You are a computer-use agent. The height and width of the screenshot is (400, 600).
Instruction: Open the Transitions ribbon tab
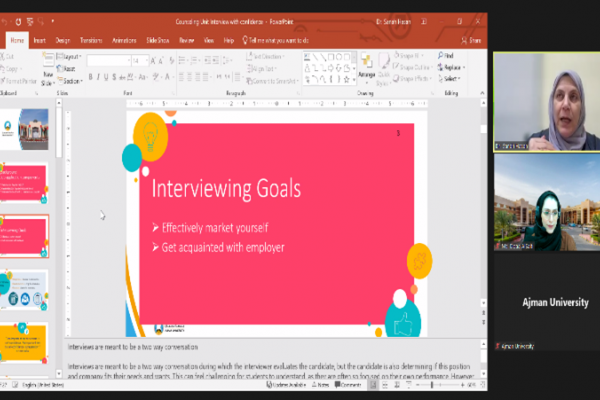click(x=92, y=40)
